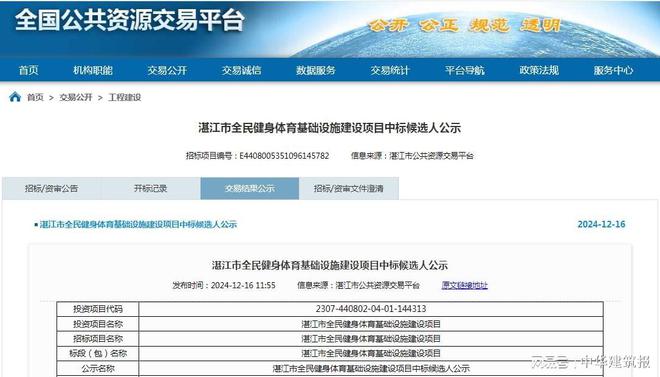Open 数据服务 navigation item

(316, 70)
